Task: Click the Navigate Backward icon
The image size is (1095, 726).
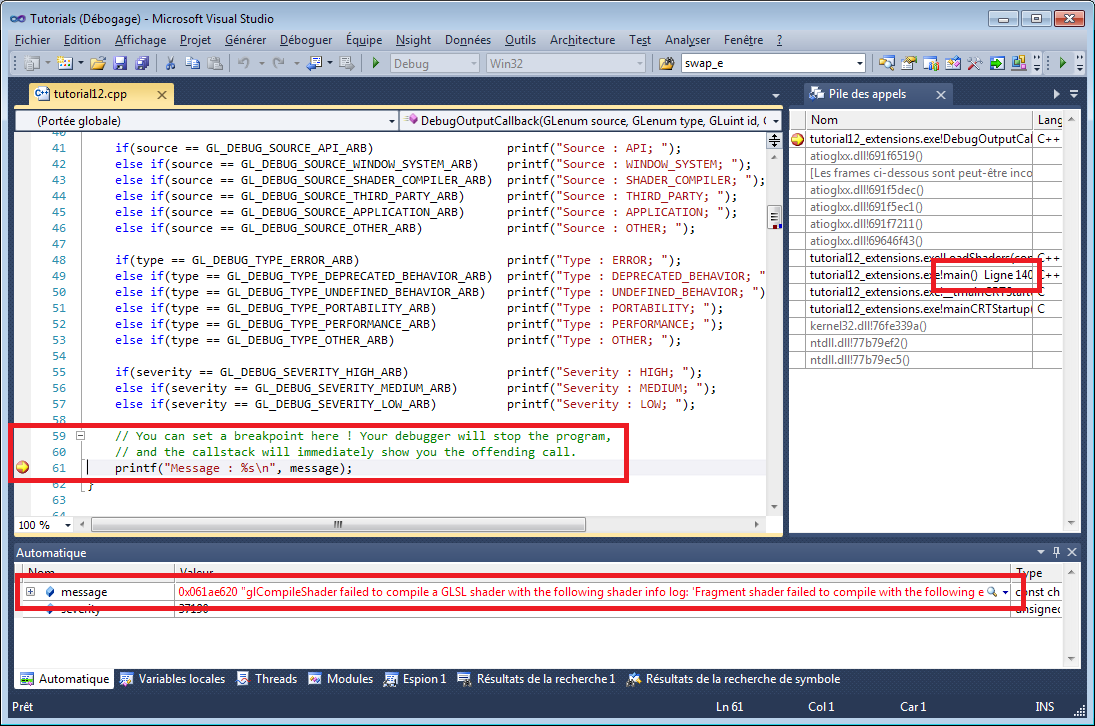Action: tap(315, 64)
